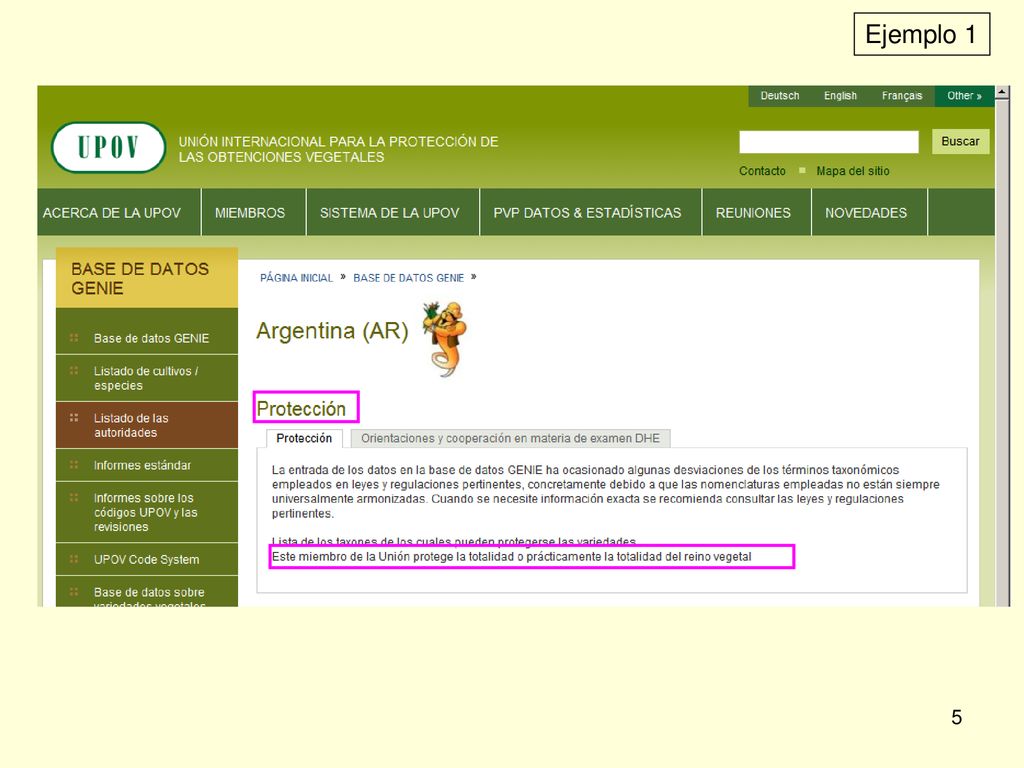Switch language to Deutsch
The height and width of the screenshot is (768, 1024).
coord(779,96)
